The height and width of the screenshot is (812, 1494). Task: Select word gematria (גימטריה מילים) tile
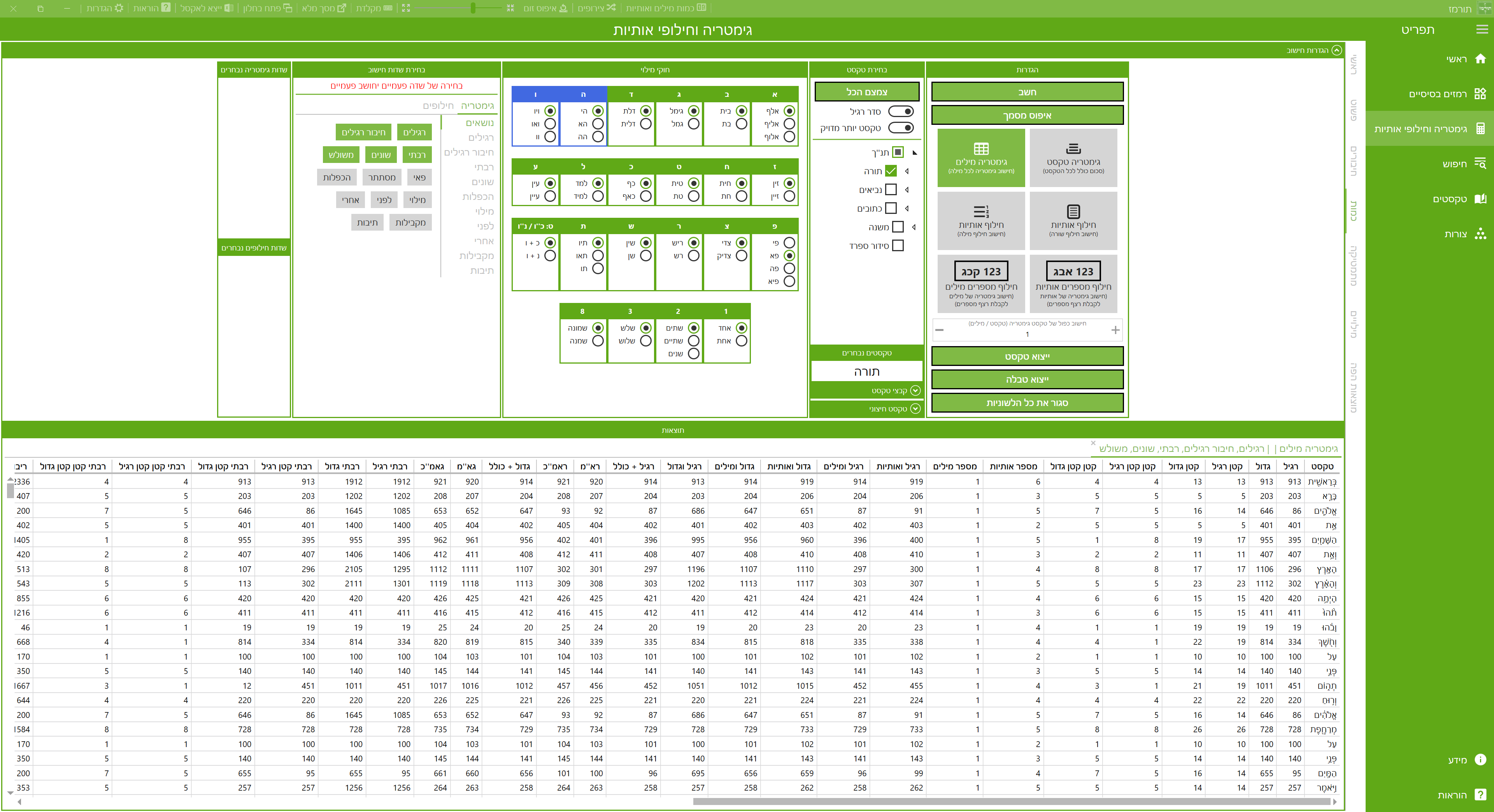coord(981,157)
